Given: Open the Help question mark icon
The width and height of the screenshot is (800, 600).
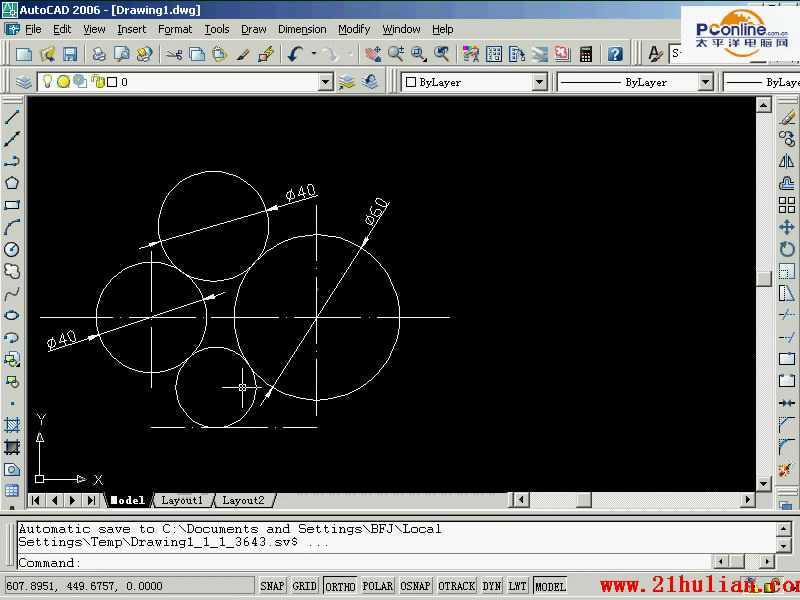Looking at the screenshot, I should click(615, 54).
